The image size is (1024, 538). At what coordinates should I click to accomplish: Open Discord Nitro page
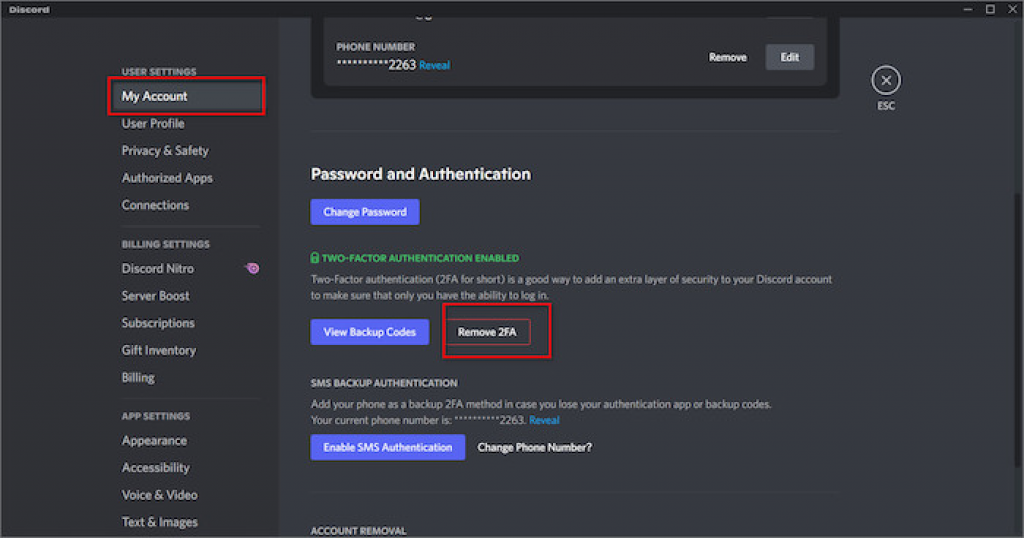click(158, 268)
